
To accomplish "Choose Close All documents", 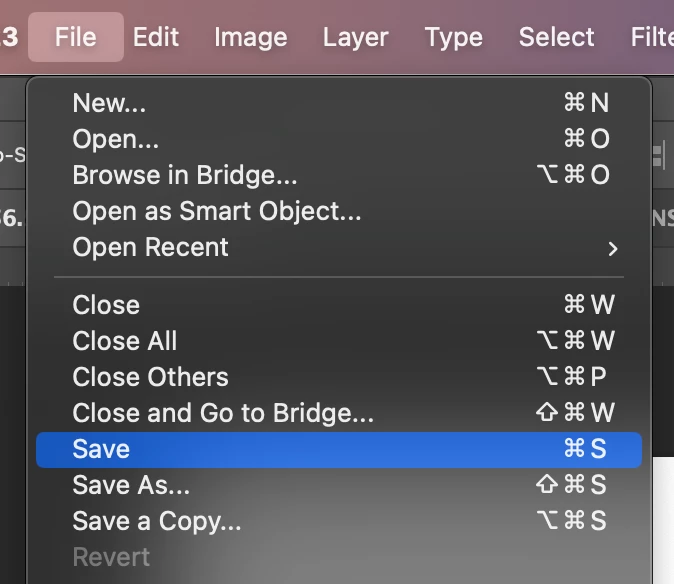I will (125, 341).
